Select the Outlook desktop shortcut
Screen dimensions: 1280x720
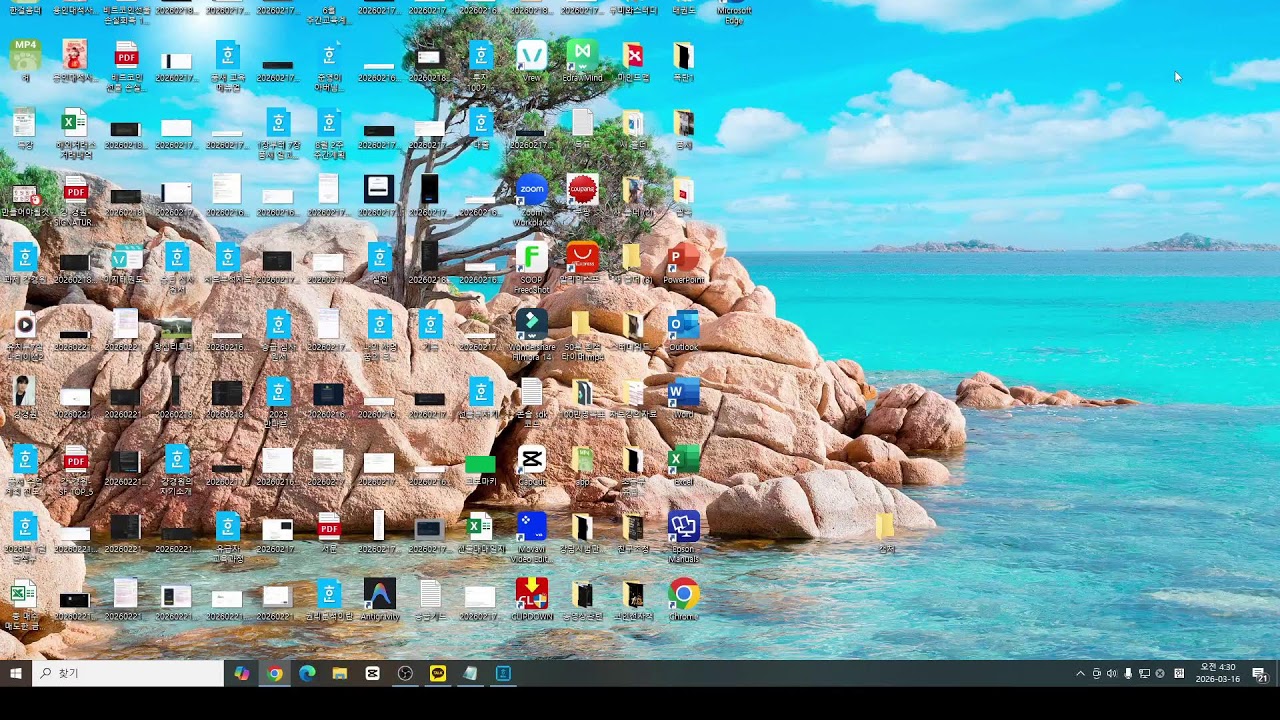point(683,330)
